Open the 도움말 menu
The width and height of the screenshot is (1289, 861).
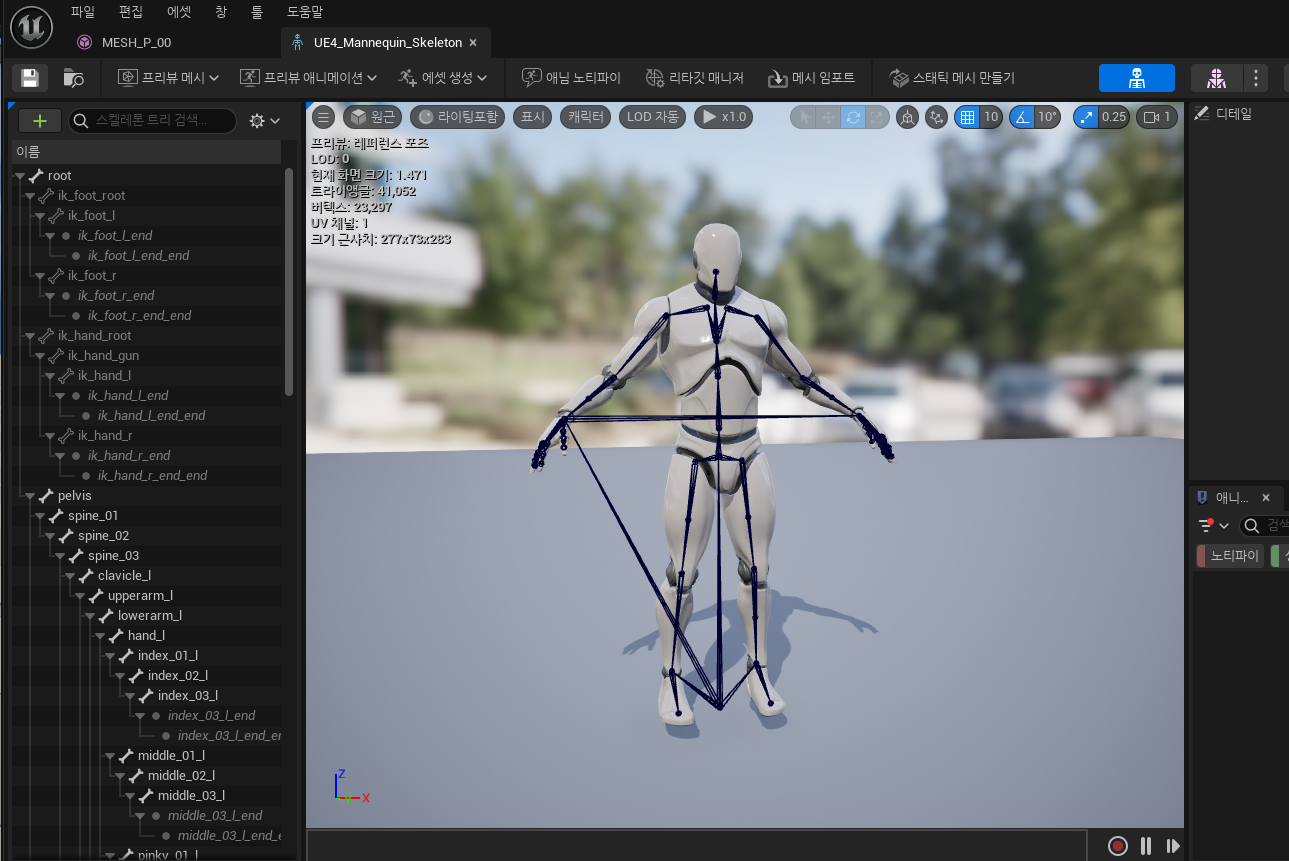[305, 12]
